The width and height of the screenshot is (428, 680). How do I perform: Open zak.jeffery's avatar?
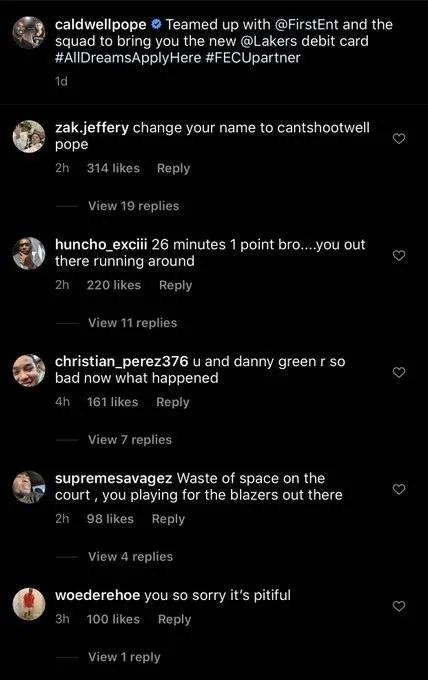click(29, 137)
